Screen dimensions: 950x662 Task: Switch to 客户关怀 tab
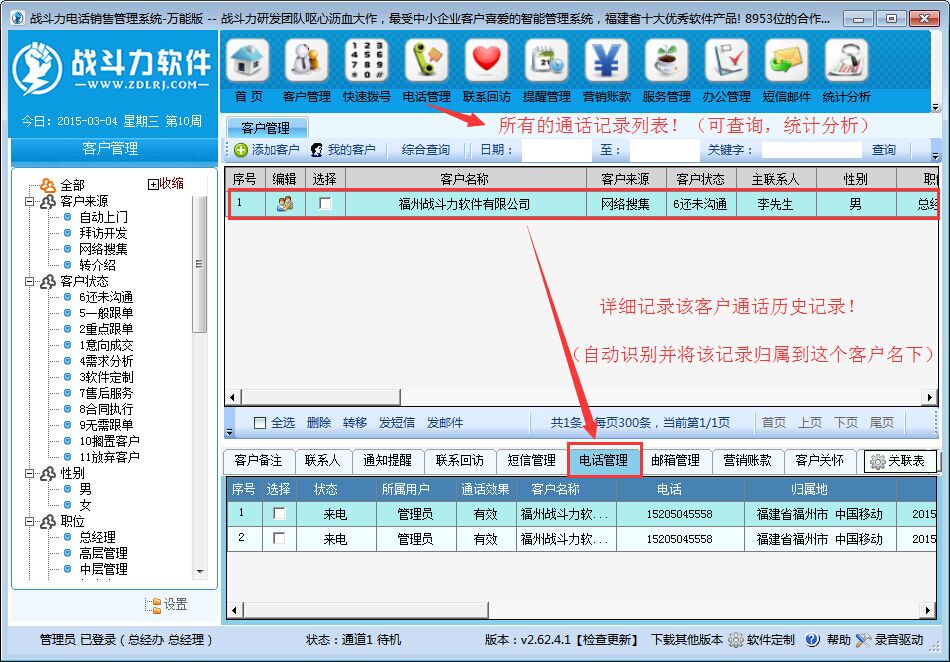tap(819, 461)
